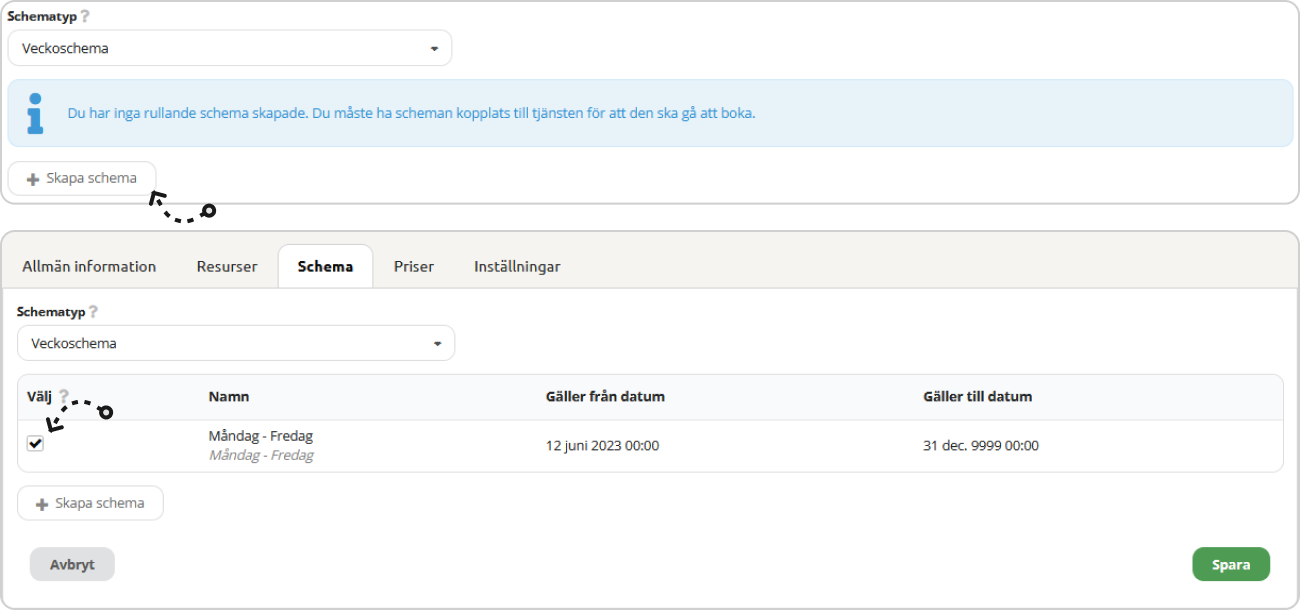Viewport: 1300px width, 610px height.
Task: Expand the Veckoschema dropdown under the Schema tab
Action: tap(235, 343)
